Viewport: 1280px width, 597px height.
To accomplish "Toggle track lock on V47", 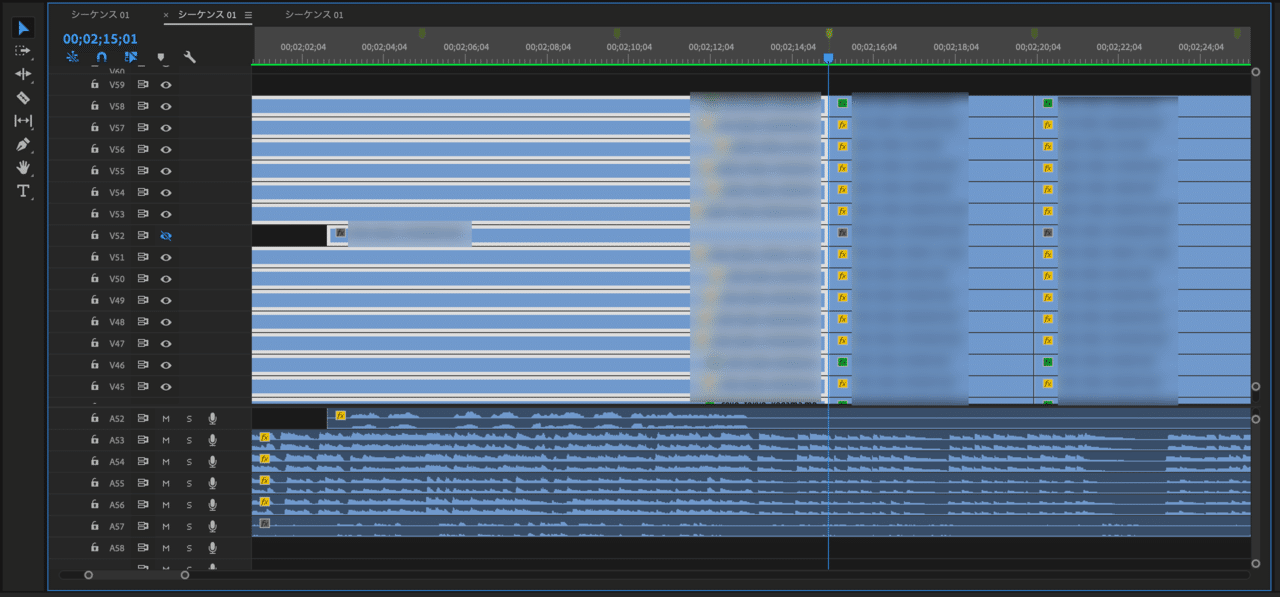I will [x=95, y=343].
